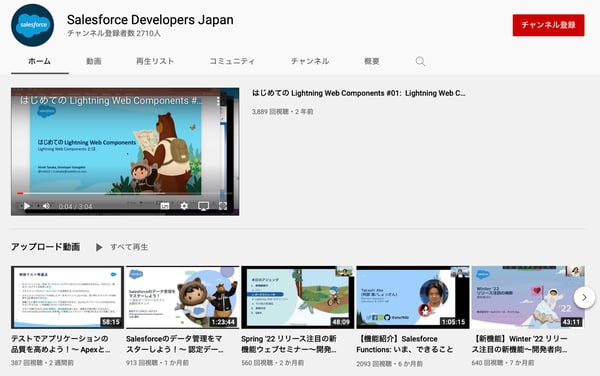Open featured video title はじめての Lightning Web Components #01
Screen dimensions: 600x376
click(359, 93)
